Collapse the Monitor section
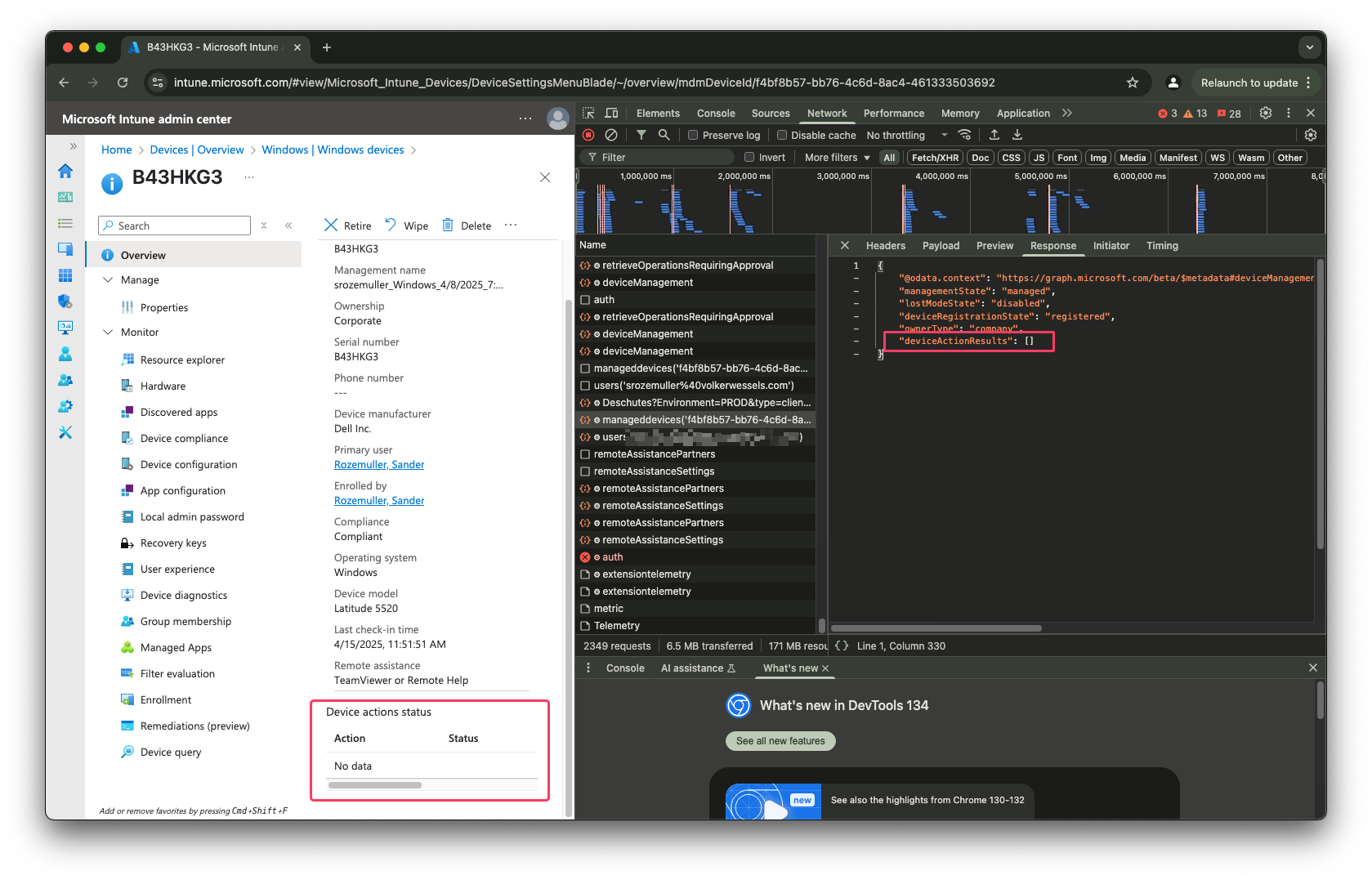1372x880 pixels. click(108, 332)
